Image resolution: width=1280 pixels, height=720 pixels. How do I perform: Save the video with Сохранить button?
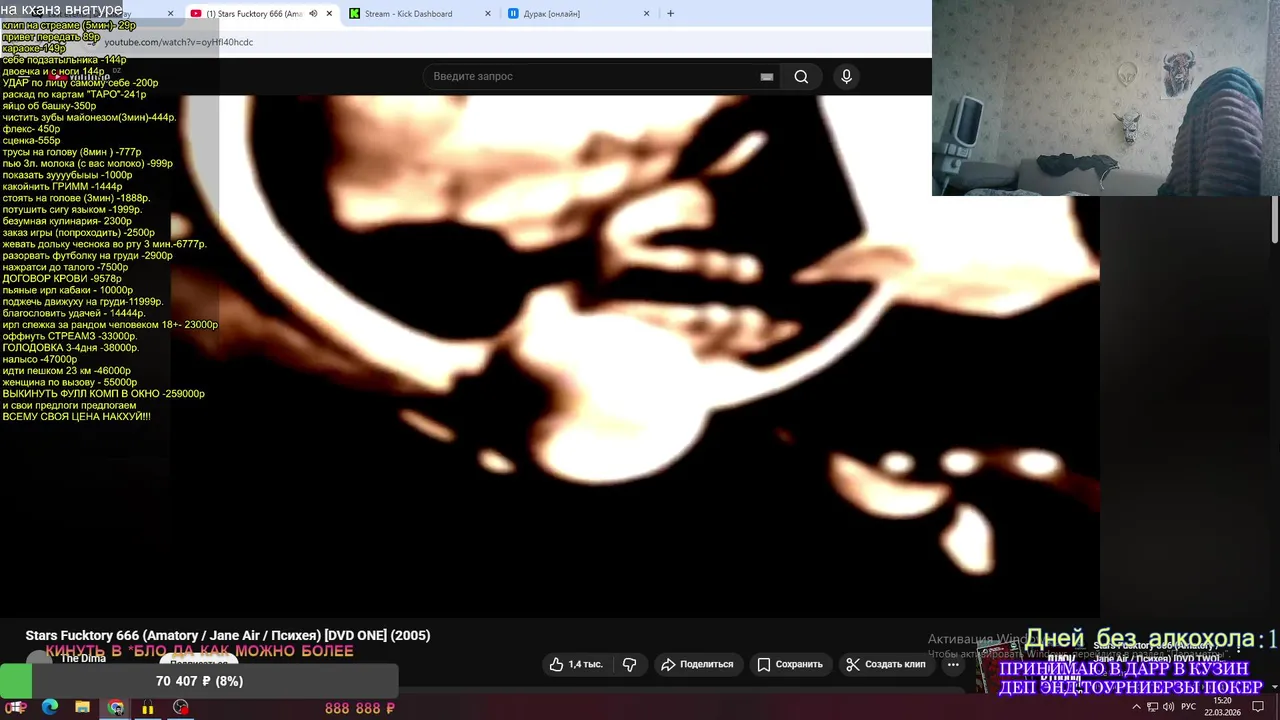pos(790,664)
